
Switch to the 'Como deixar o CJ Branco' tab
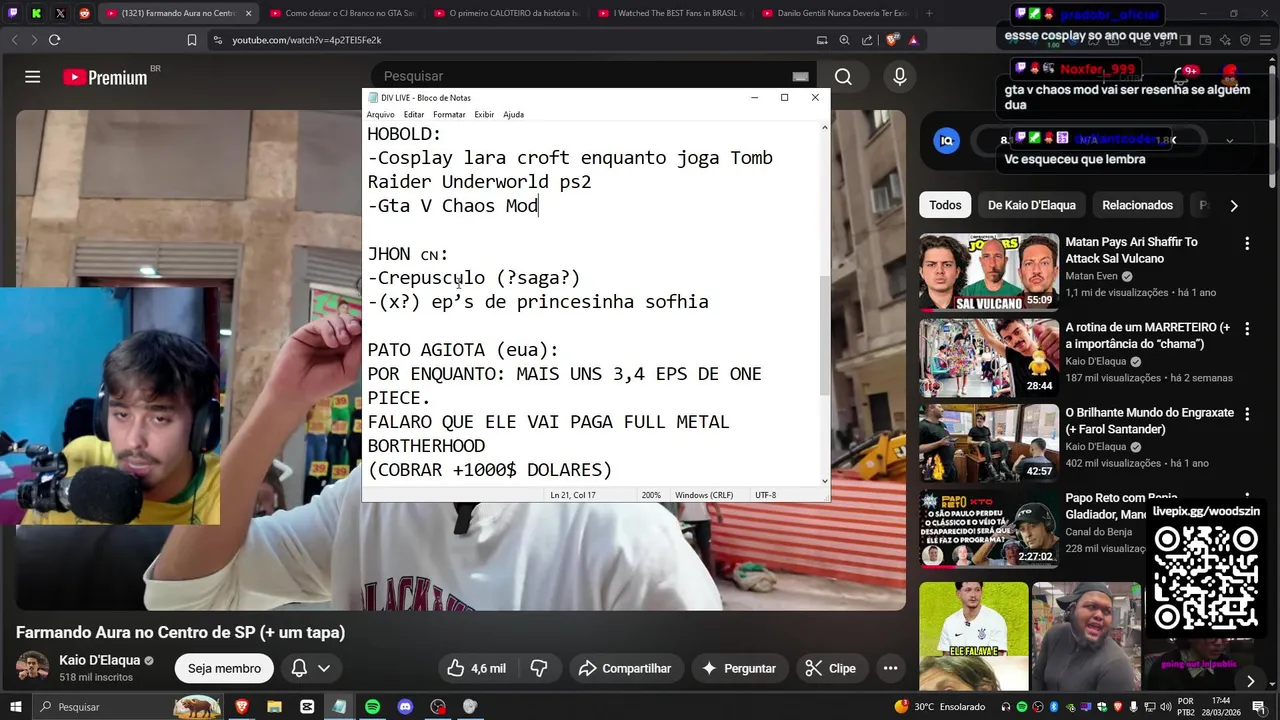click(342, 13)
